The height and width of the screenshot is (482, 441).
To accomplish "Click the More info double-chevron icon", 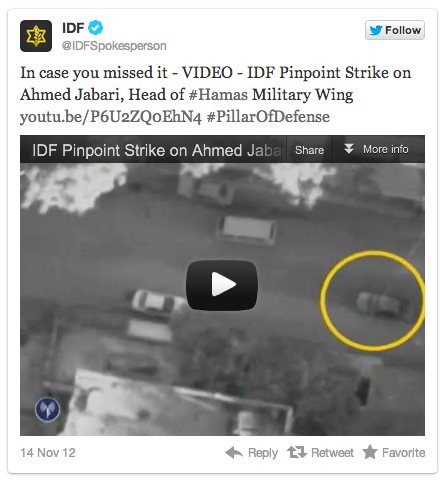I will (349, 149).
